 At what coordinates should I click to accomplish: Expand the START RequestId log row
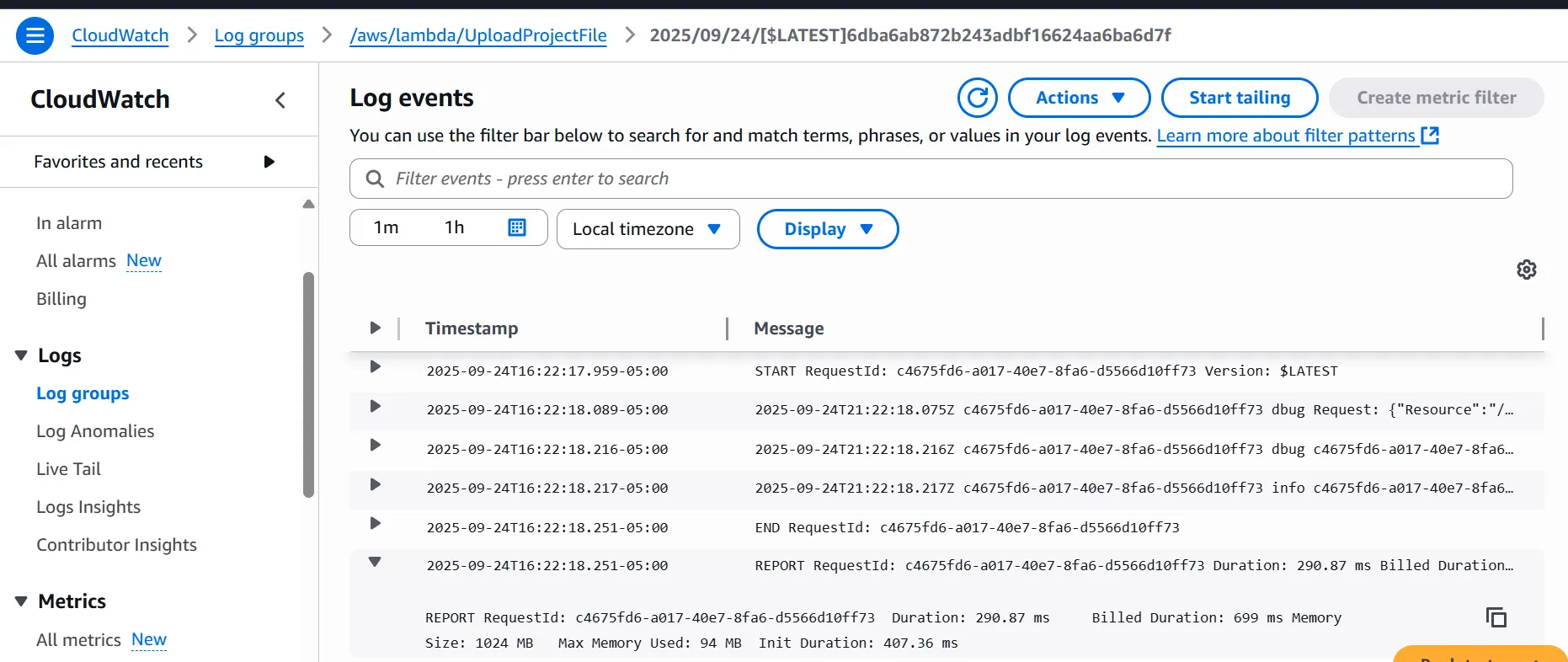(x=376, y=367)
